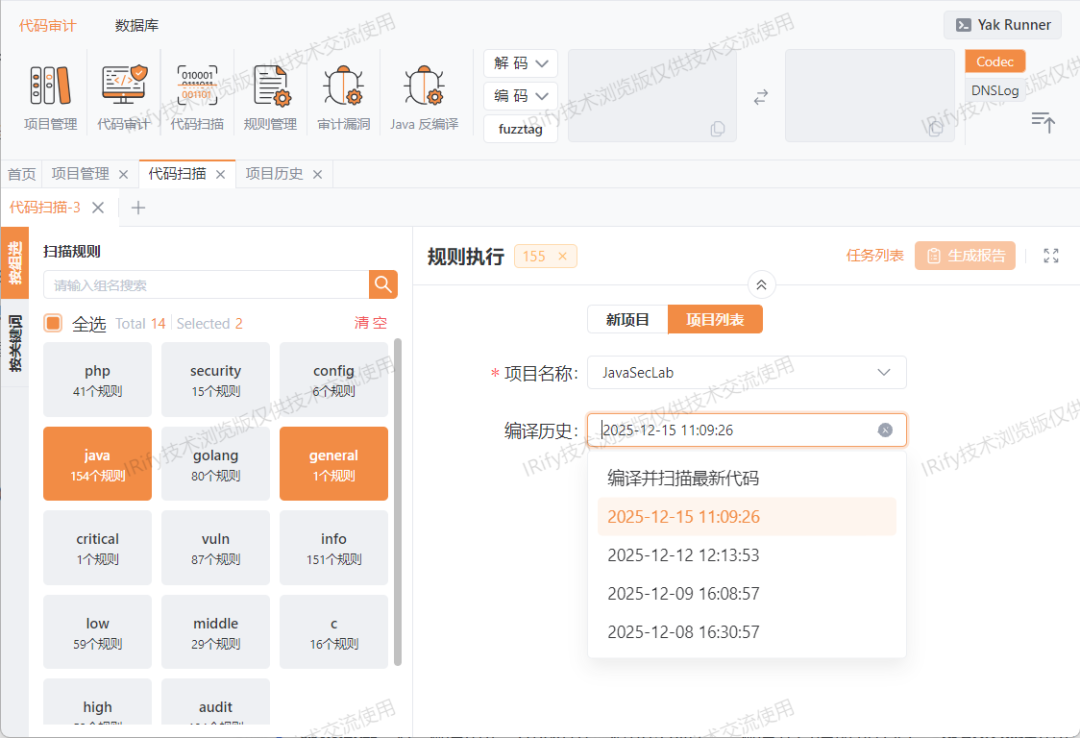Select the security rule group
Viewport: 1080px width, 738px height.
point(216,380)
